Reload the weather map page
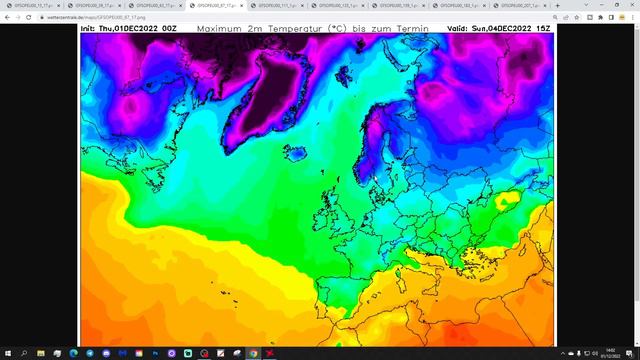This screenshot has height=360, width=640. click(29, 18)
